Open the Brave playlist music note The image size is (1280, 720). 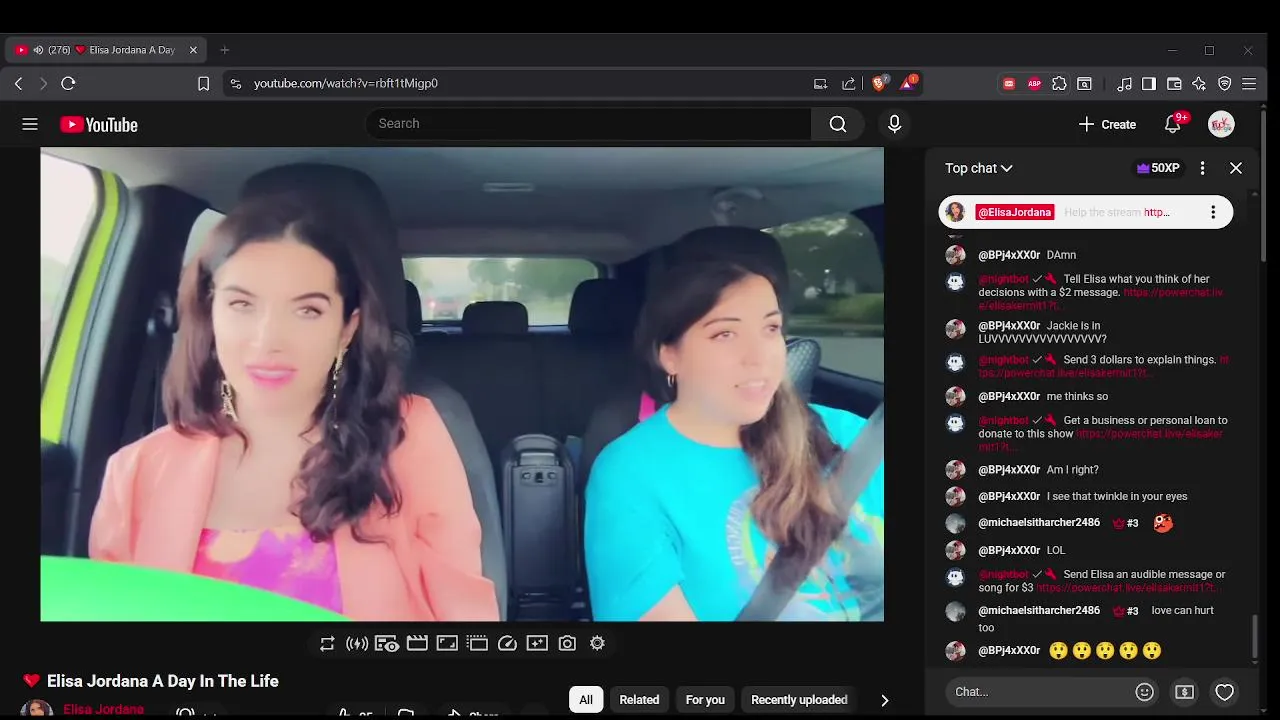point(1125,84)
